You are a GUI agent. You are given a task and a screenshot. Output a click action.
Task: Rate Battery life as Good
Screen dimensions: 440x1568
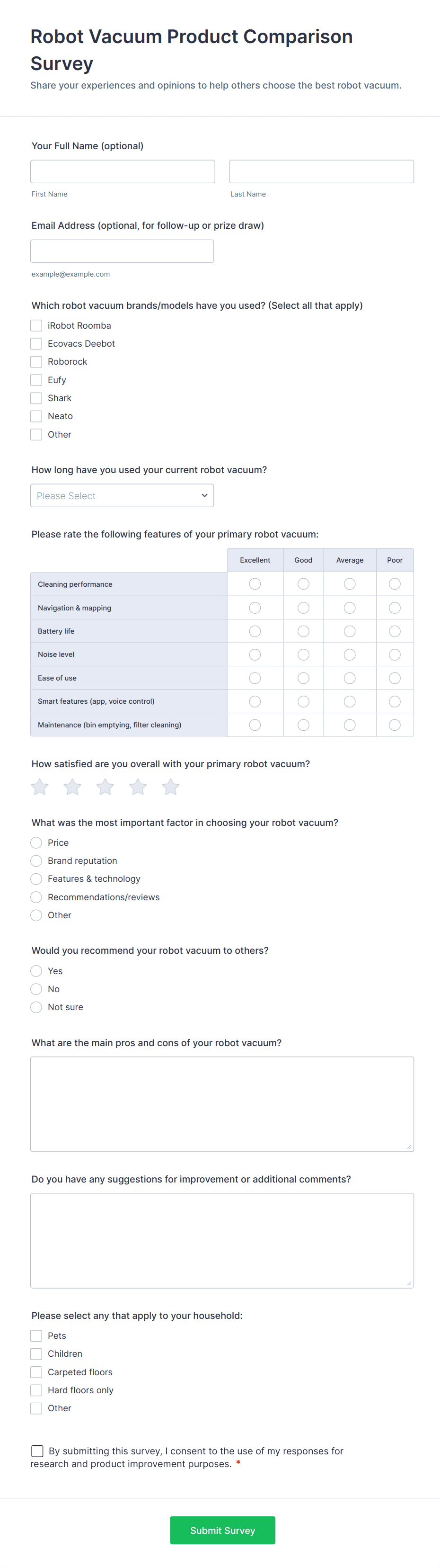pyautogui.click(x=303, y=631)
